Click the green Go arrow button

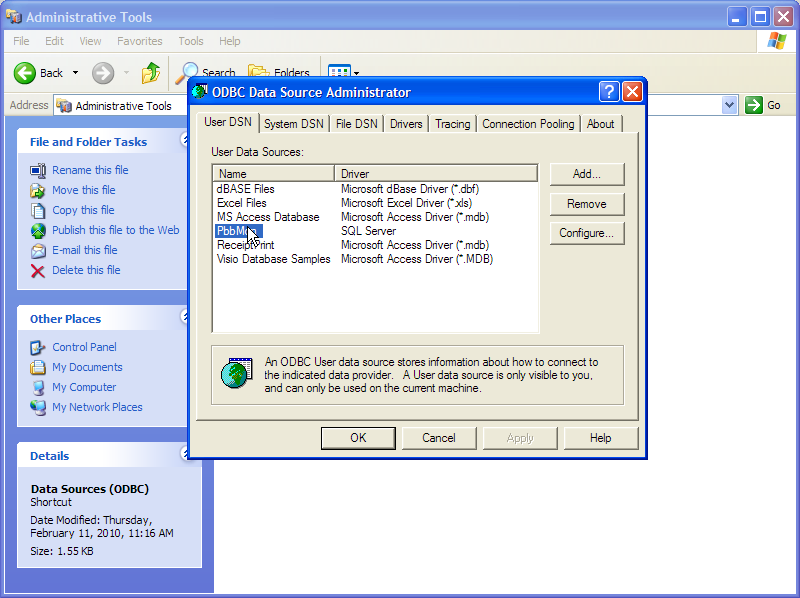pos(754,105)
